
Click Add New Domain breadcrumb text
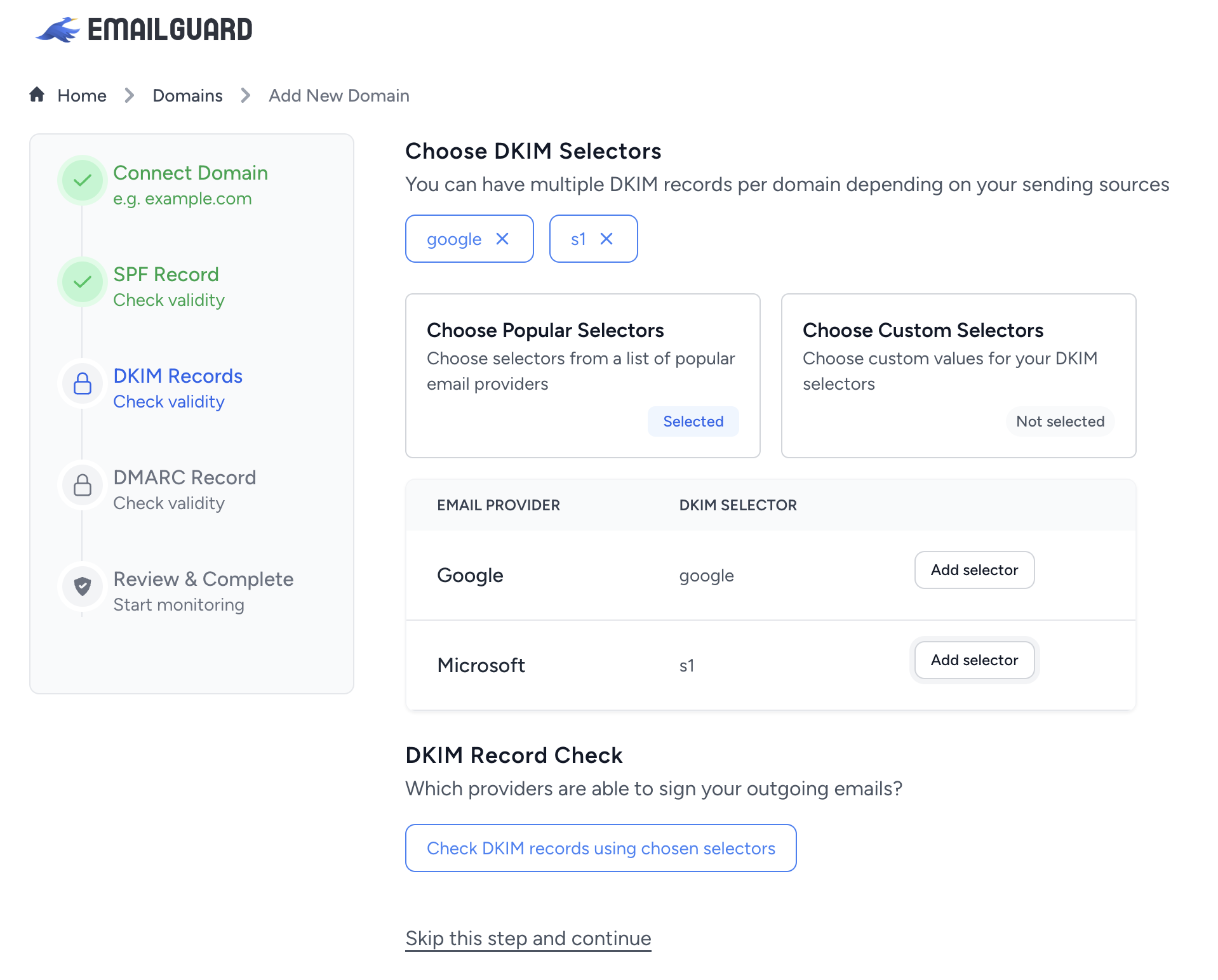coord(339,95)
